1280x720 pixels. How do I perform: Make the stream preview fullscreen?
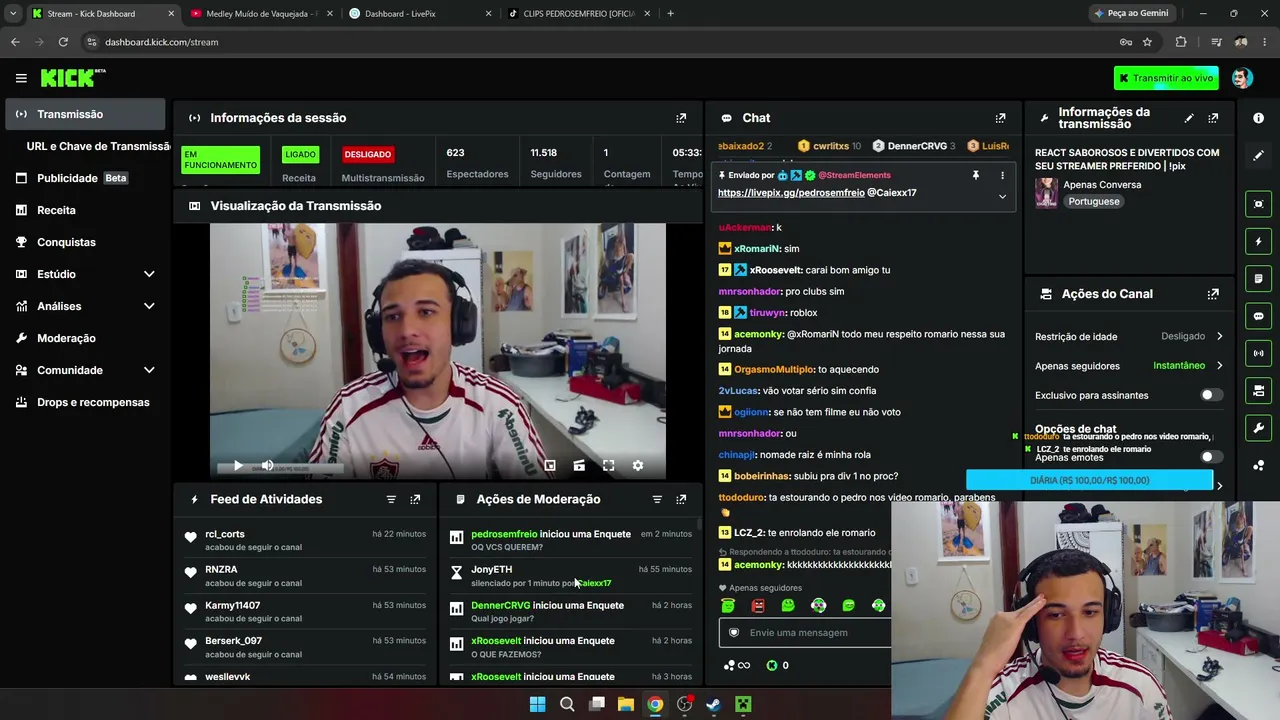point(608,465)
